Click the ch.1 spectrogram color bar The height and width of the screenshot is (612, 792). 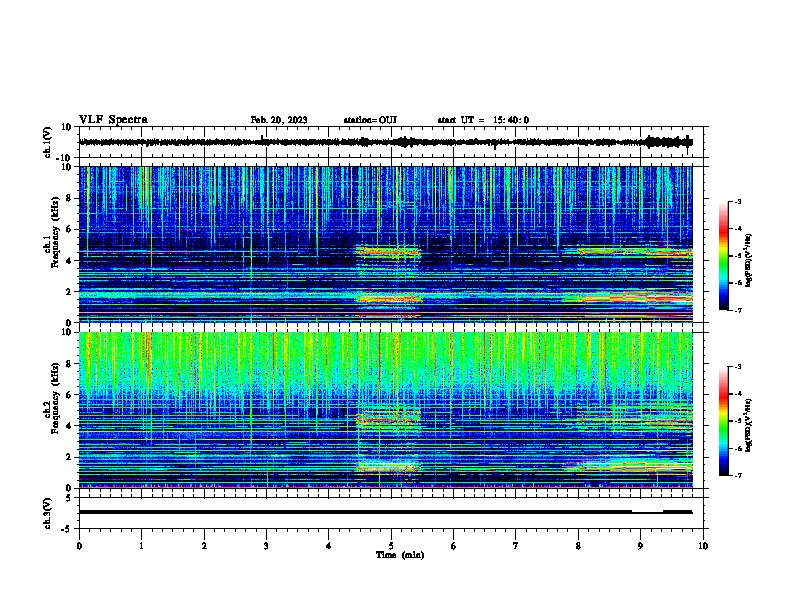tap(724, 256)
